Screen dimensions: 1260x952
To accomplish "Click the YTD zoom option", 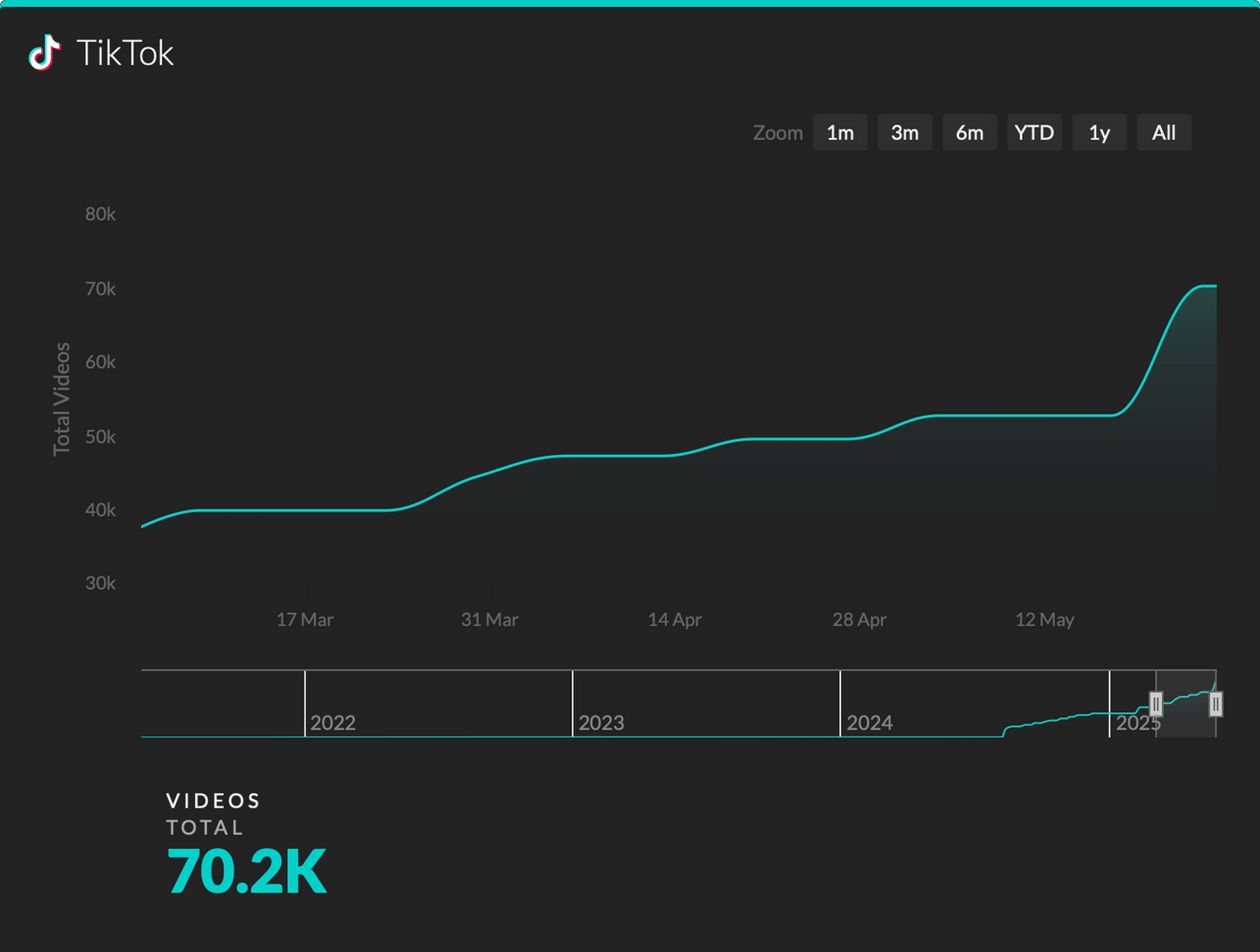I will [1034, 132].
